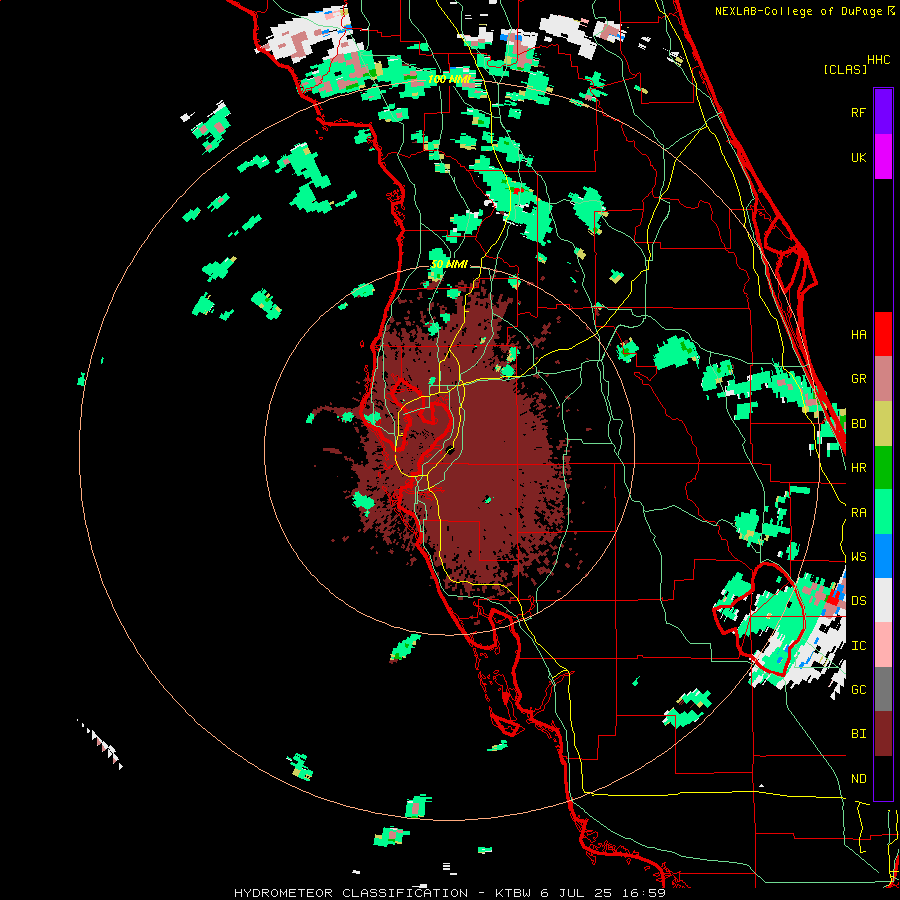Image resolution: width=900 pixels, height=900 pixels.
Task: Click the GC legend label
Action: (x=858, y=689)
